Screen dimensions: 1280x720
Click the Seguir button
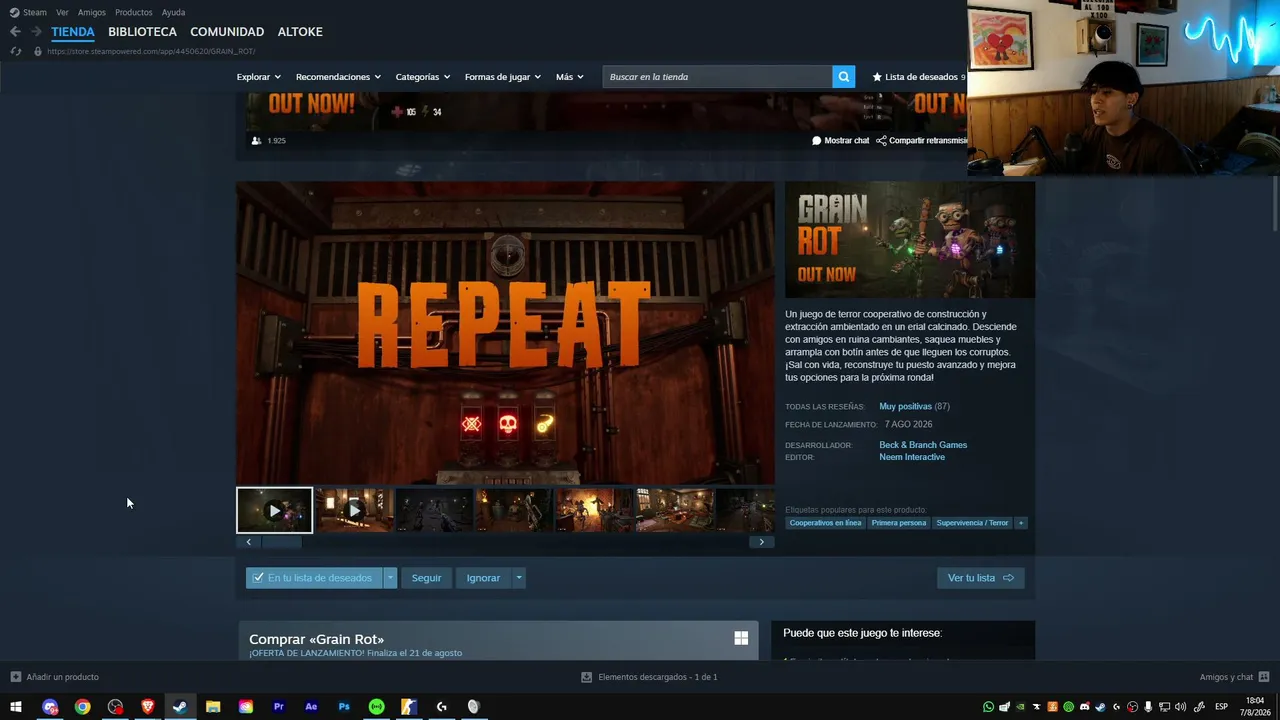click(426, 578)
